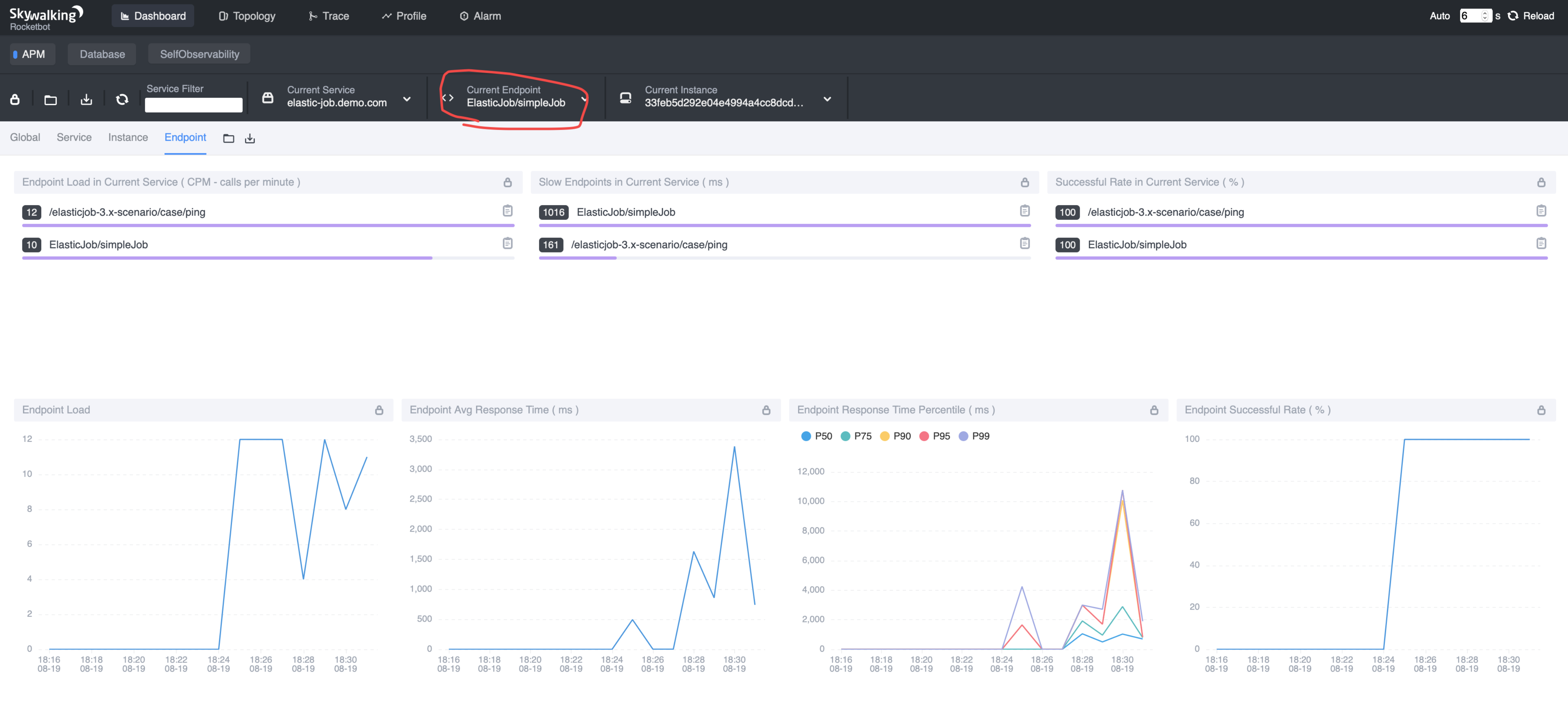Copy ElasticJob/simpleJob name in Slow Endpoints list
Screen dimensions: 1568x722
coord(1024,211)
